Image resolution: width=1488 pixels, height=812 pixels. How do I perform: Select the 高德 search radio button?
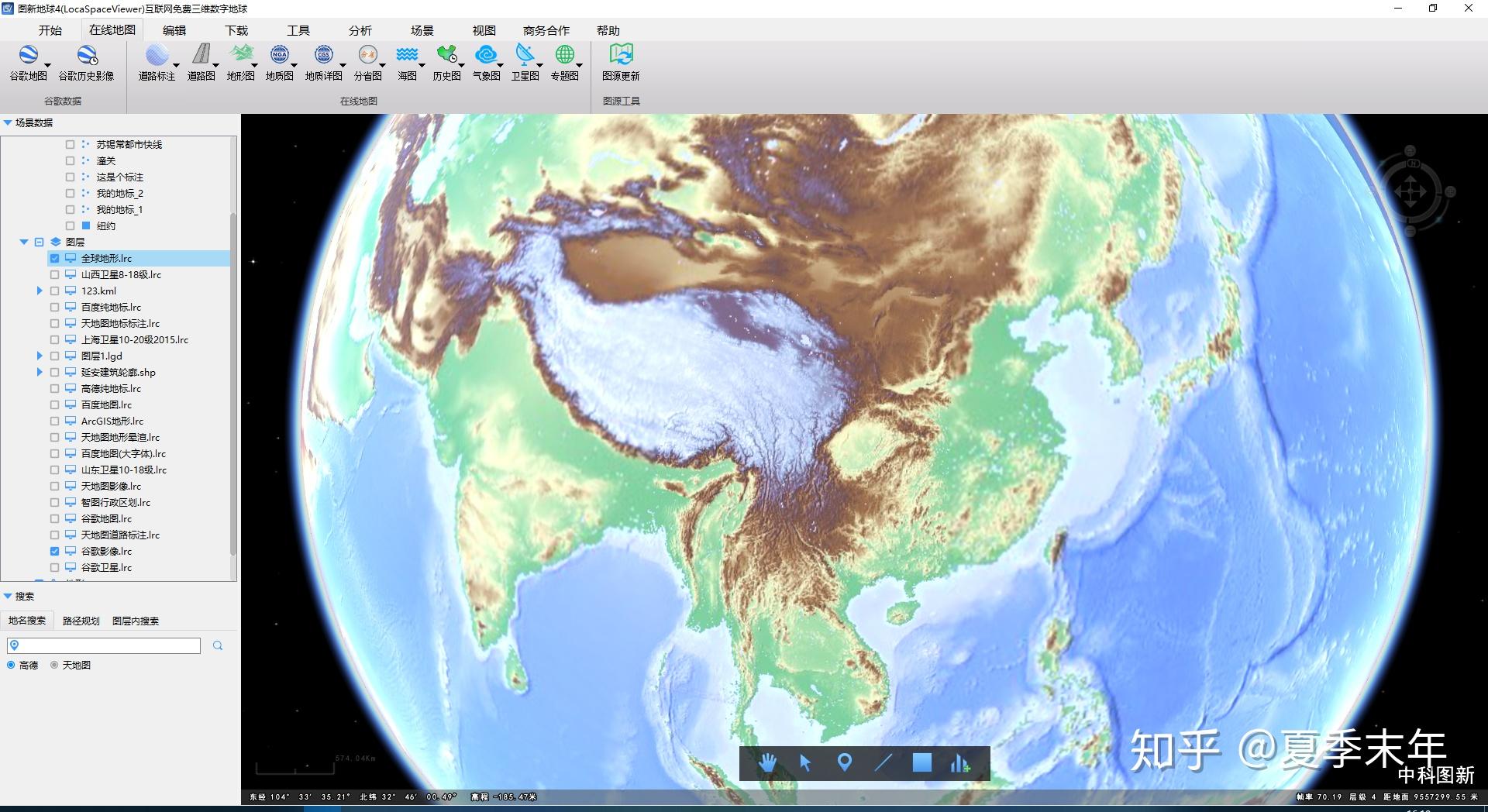11,666
